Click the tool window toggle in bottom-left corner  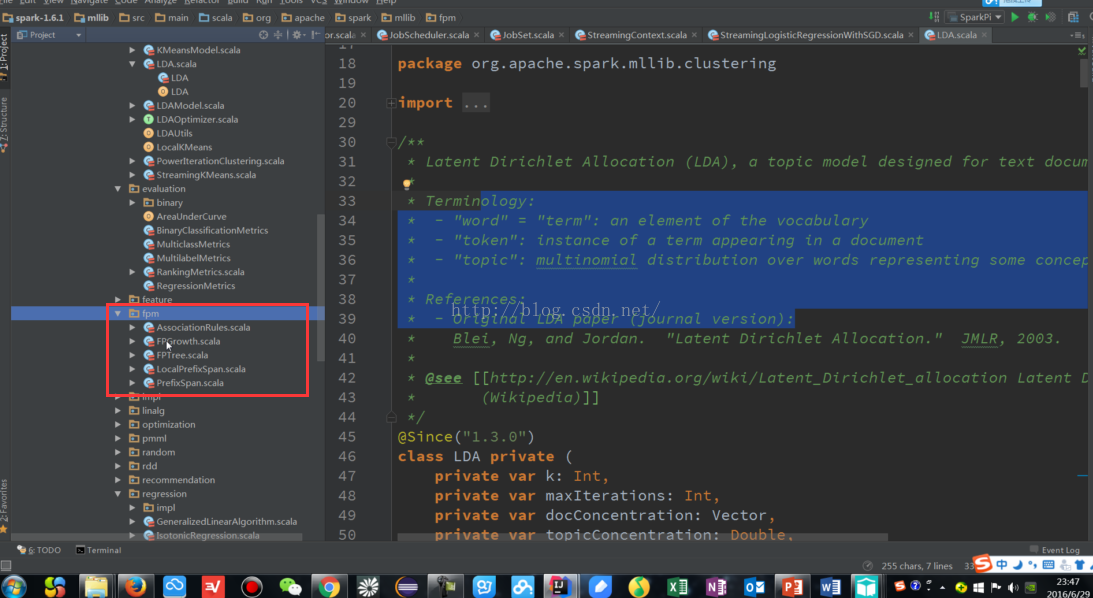(6, 565)
